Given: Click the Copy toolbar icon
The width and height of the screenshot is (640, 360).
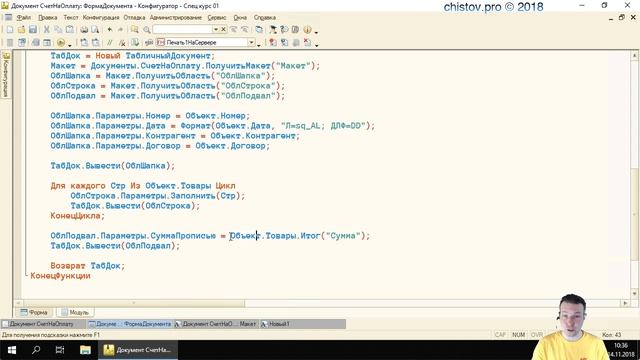Looking at the screenshot, I should 58,30.
